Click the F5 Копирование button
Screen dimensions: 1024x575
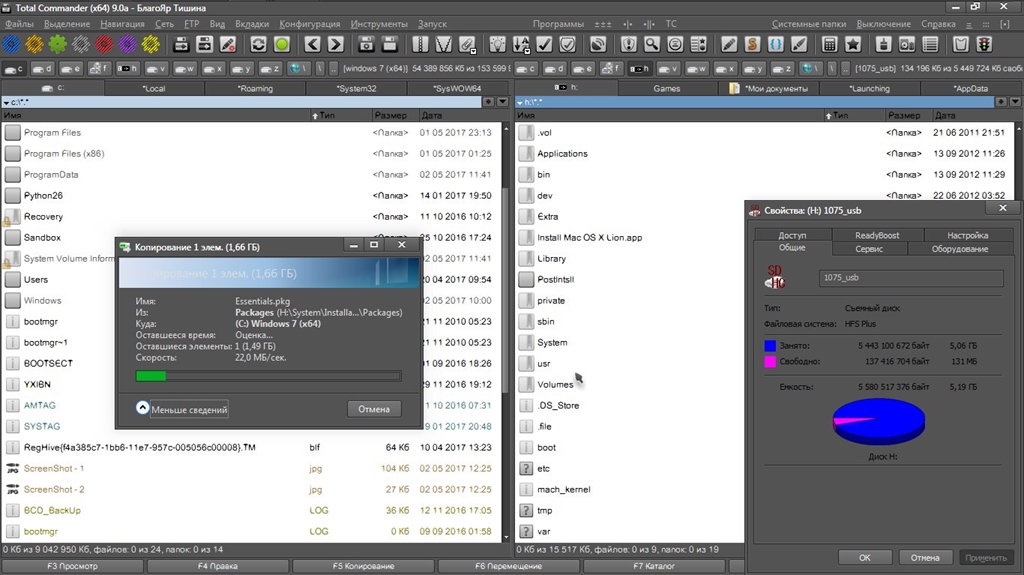363,566
